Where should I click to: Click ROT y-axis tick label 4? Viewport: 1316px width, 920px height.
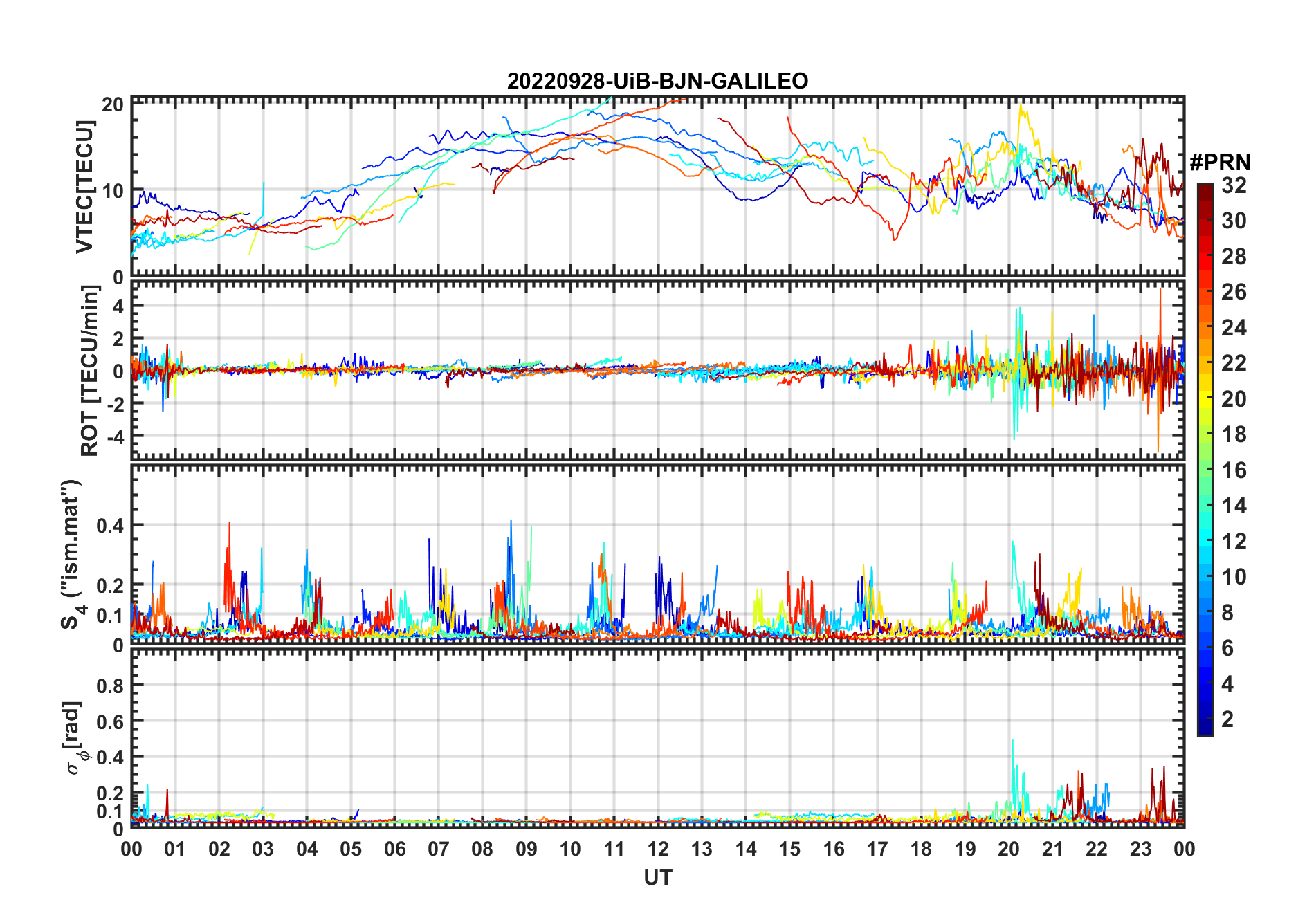coord(119,306)
